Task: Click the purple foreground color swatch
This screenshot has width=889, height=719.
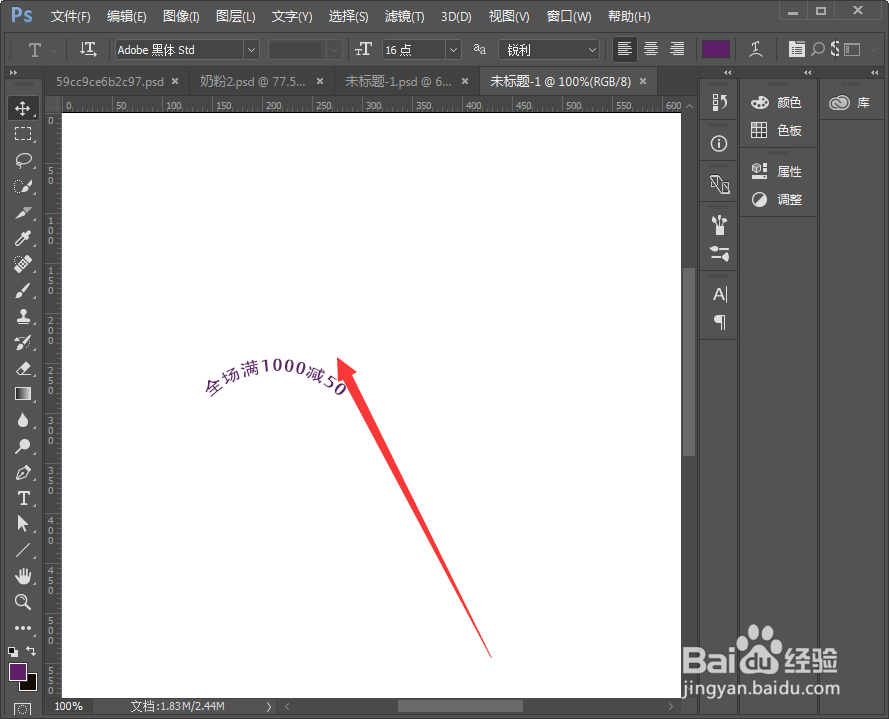Action: click(18, 672)
